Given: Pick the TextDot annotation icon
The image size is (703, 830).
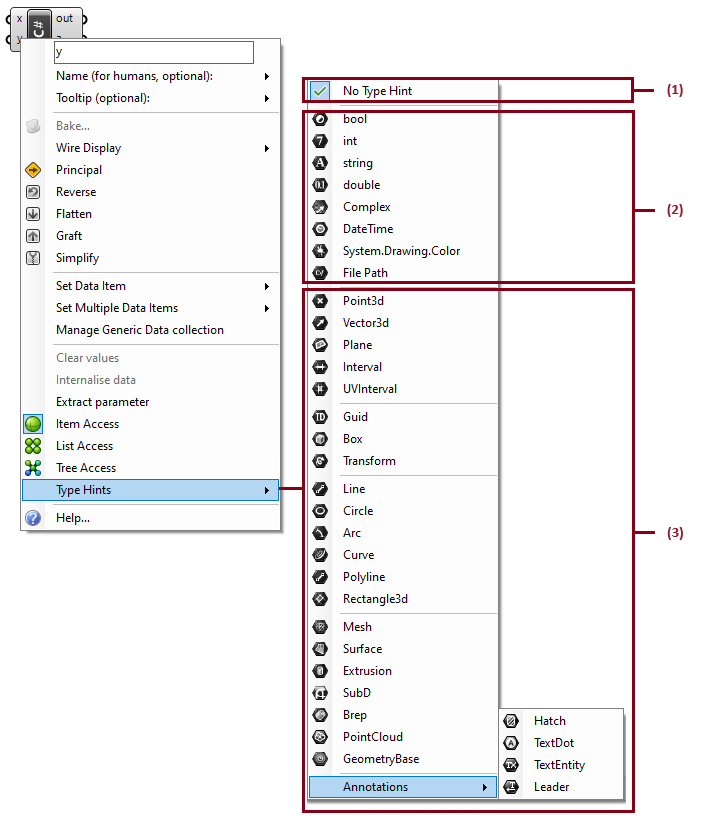Looking at the screenshot, I should coord(511,743).
